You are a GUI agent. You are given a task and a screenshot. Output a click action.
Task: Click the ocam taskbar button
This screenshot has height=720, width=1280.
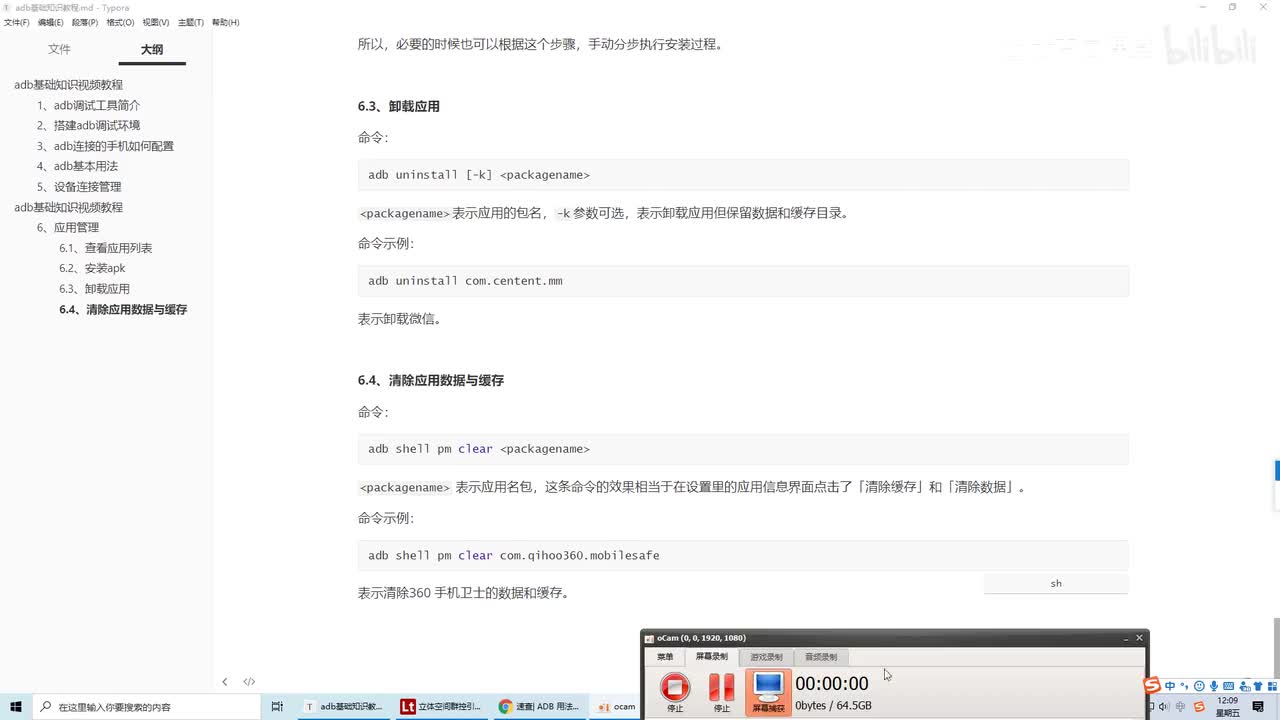point(617,706)
